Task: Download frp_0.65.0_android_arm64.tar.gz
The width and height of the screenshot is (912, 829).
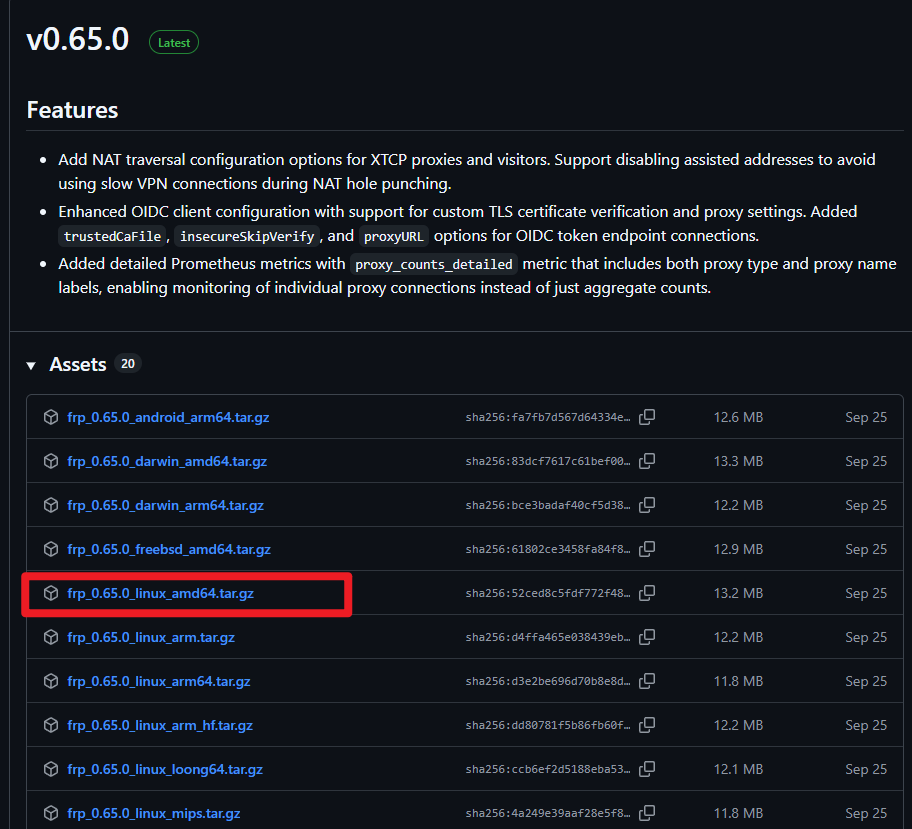Action: (168, 417)
